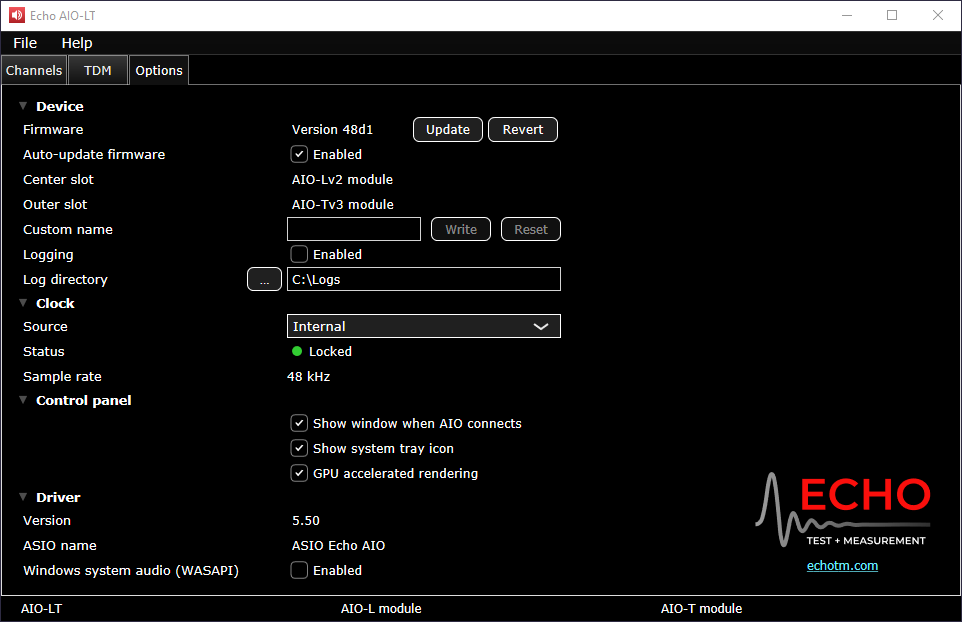
Task: Close the Echo AIO-LT window
Action: coord(937,15)
